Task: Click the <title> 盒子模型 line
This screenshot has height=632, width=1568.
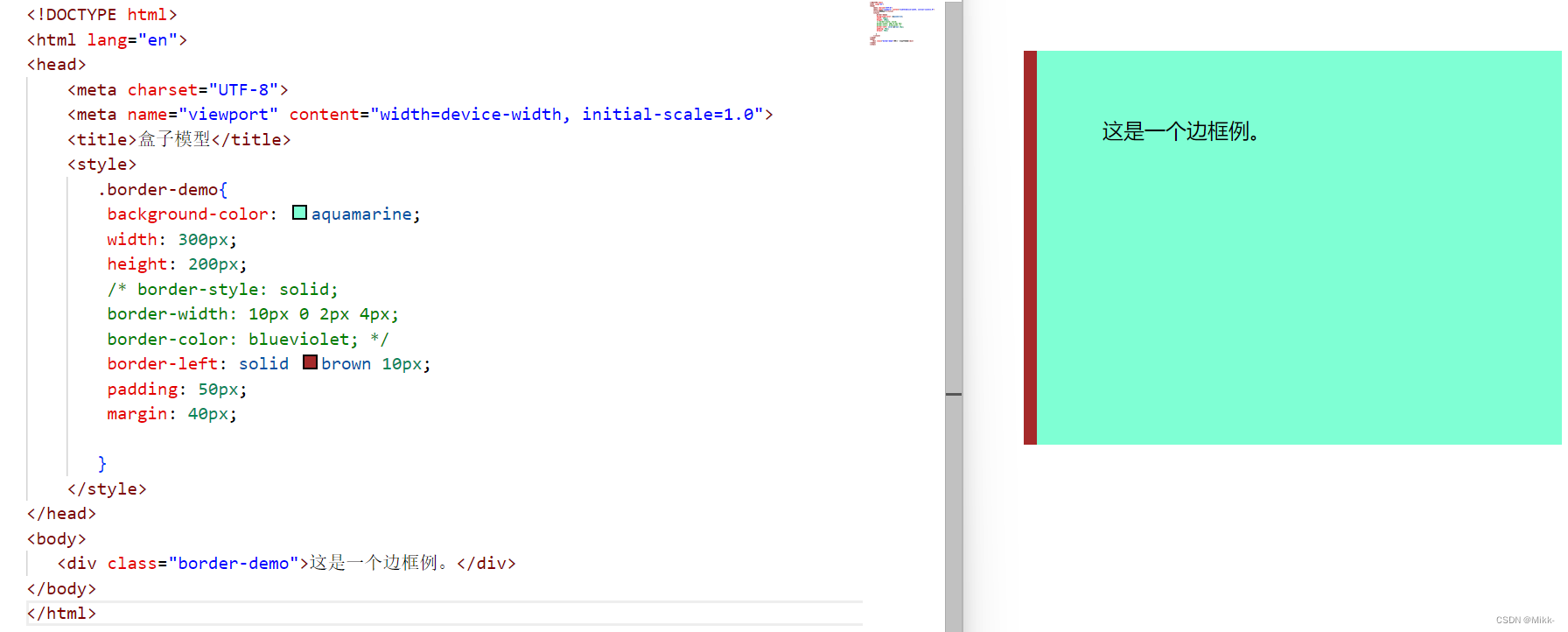Action: [x=178, y=140]
